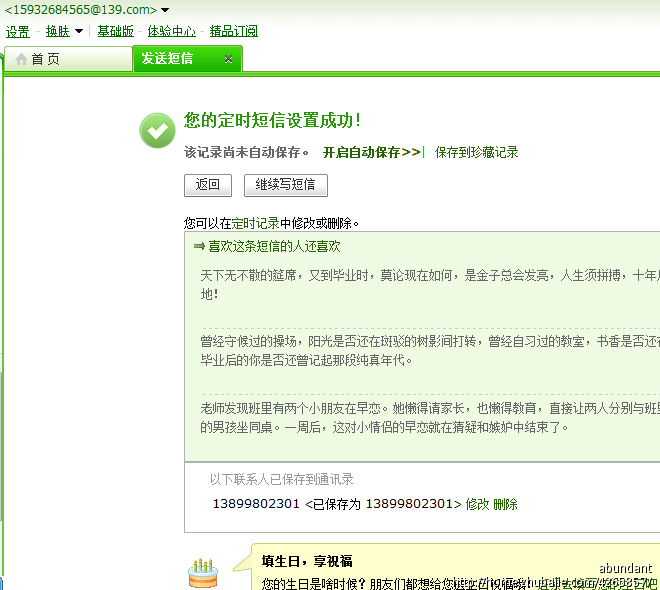
Task: Click the account address 15932684565@139.com
Action: [x=81, y=9]
